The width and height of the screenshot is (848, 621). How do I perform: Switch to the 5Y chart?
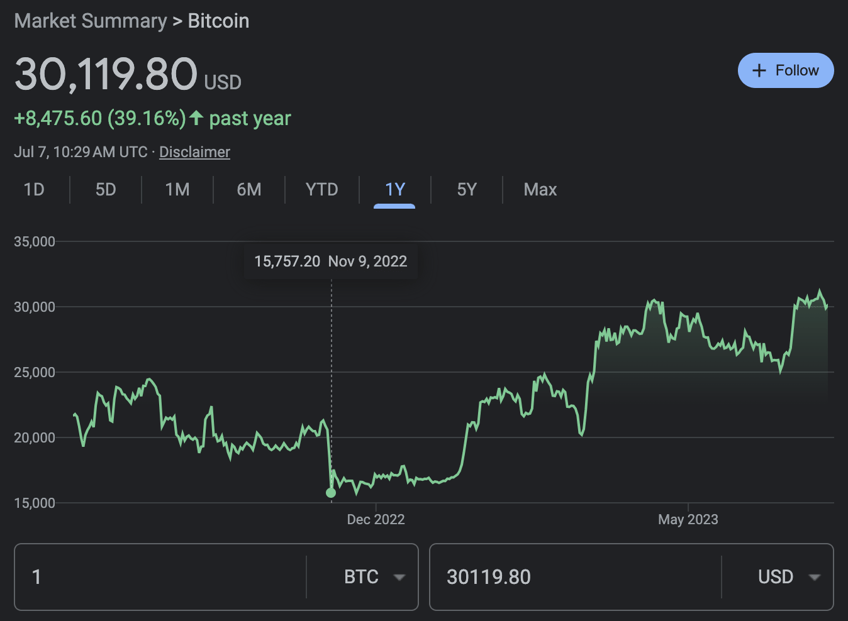(467, 189)
